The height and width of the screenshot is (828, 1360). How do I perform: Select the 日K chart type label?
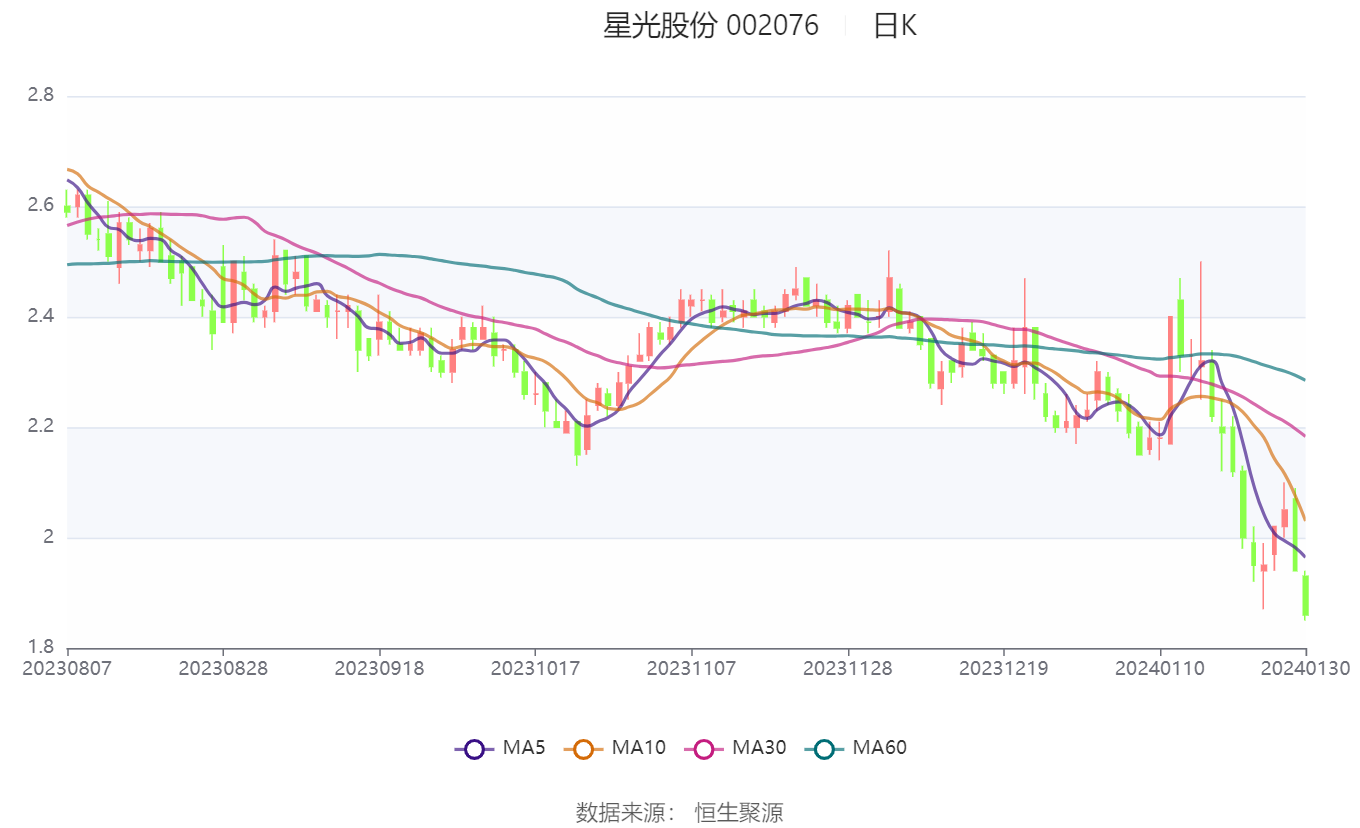coord(895,26)
